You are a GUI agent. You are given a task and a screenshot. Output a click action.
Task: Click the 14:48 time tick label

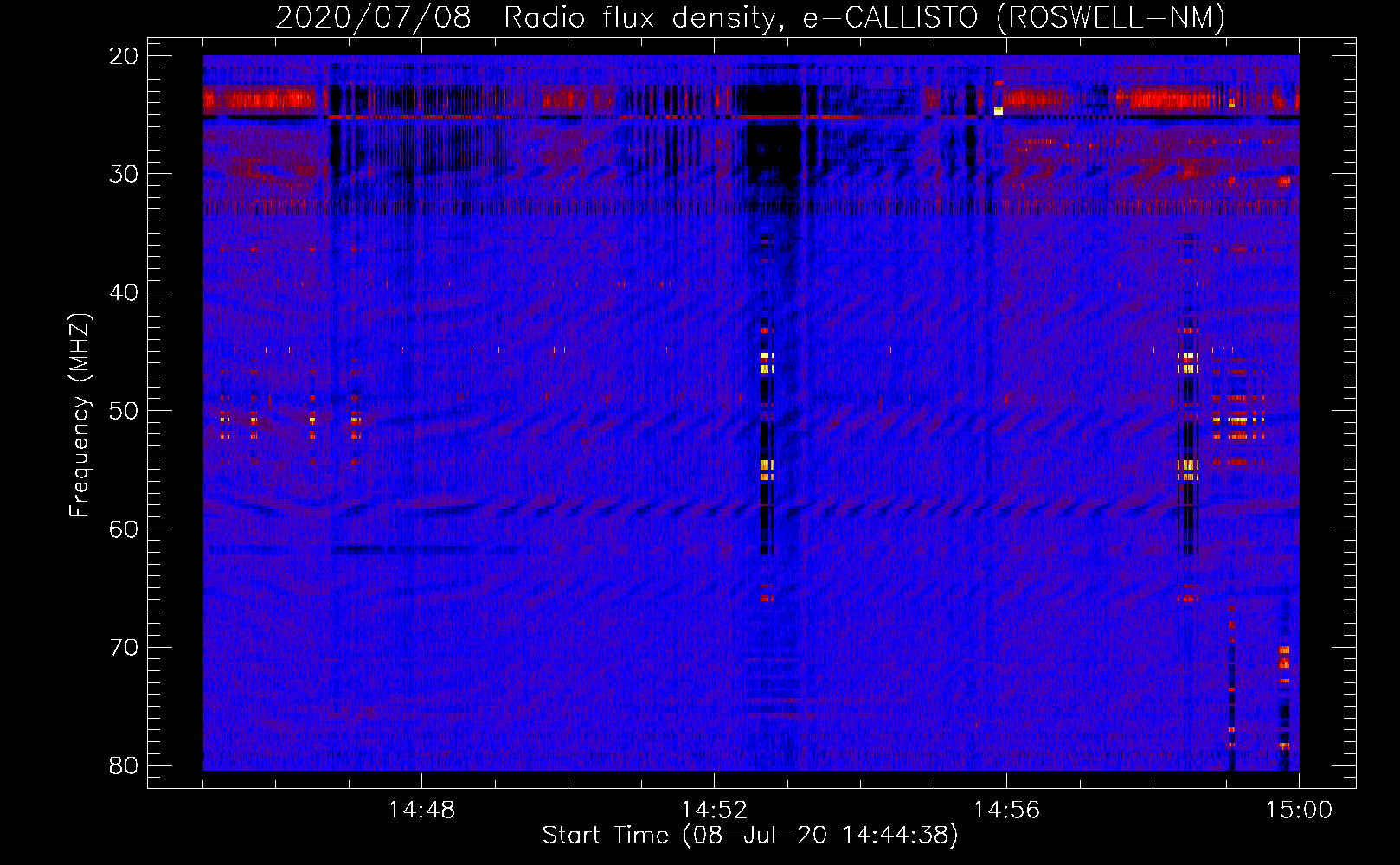click(x=421, y=811)
